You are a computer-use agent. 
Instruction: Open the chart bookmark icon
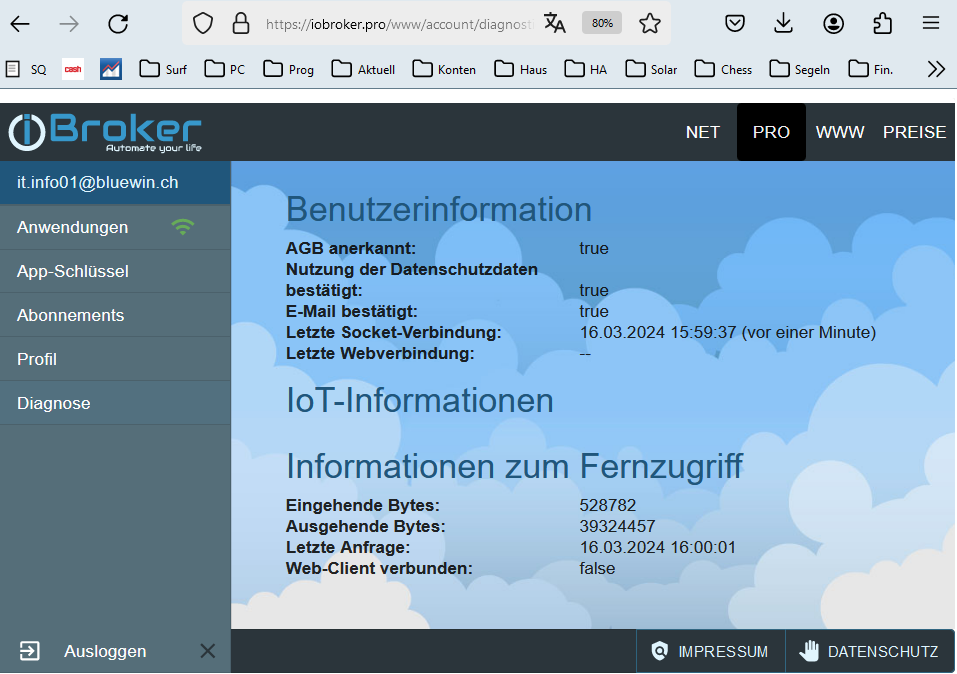pyautogui.click(x=110, y=69)
